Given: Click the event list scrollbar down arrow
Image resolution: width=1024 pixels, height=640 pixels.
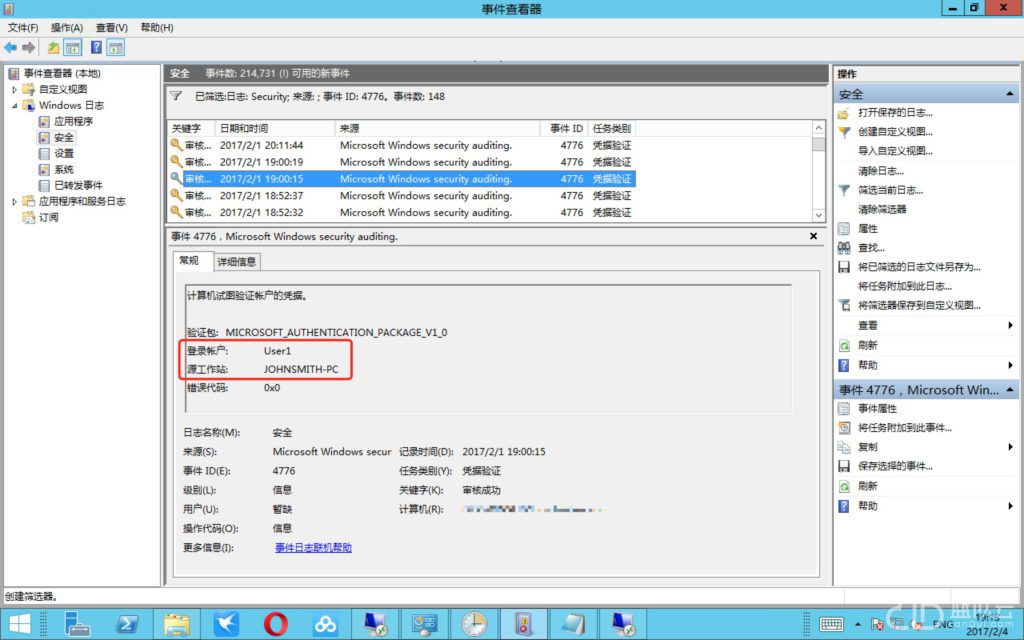Looking at the screenshot, I should [x=818, y=215].
